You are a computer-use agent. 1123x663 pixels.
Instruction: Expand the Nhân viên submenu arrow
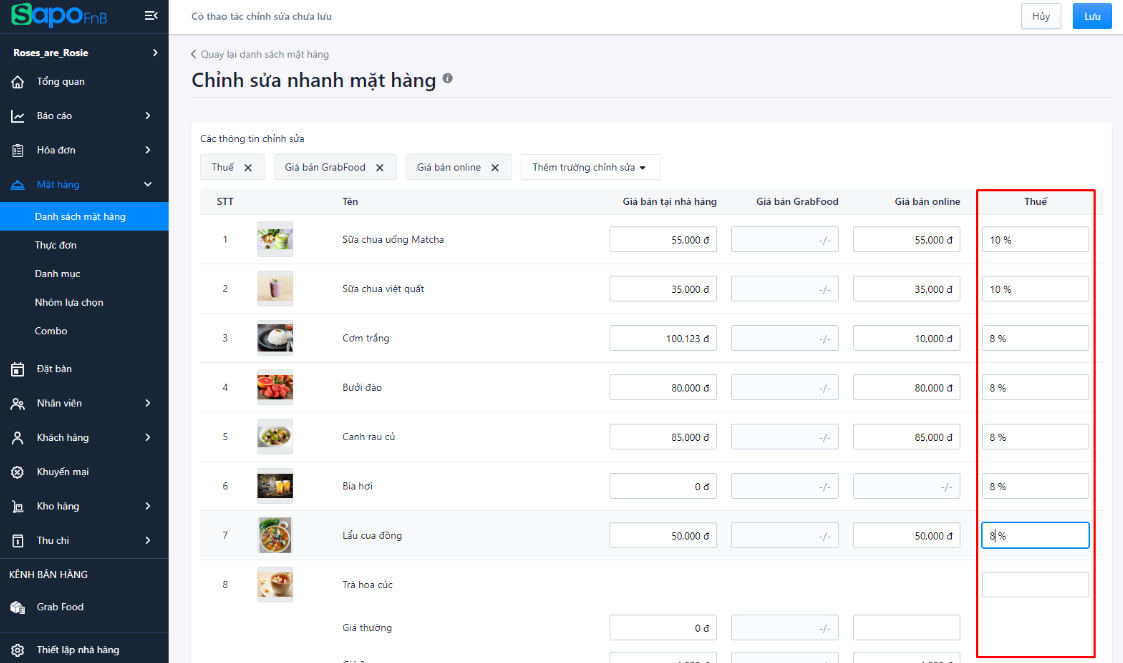point(148,403)
